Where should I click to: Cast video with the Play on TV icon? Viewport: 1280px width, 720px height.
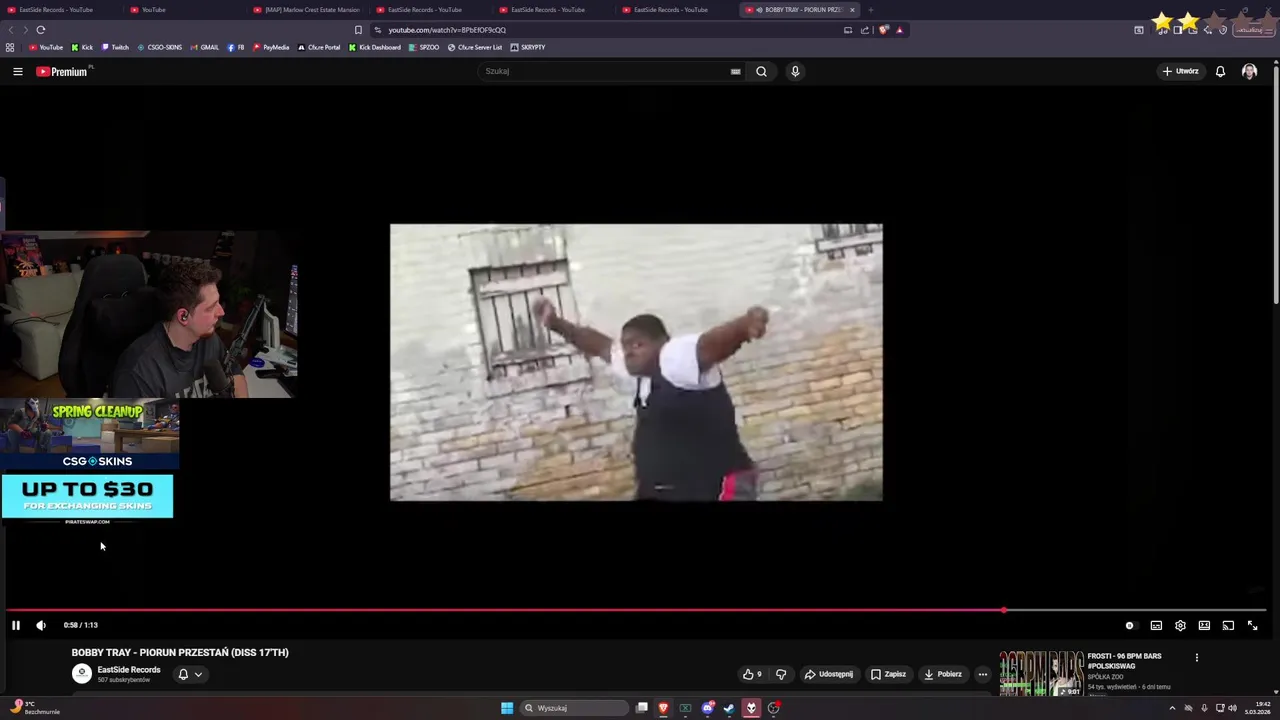(x=1228, y=625)
